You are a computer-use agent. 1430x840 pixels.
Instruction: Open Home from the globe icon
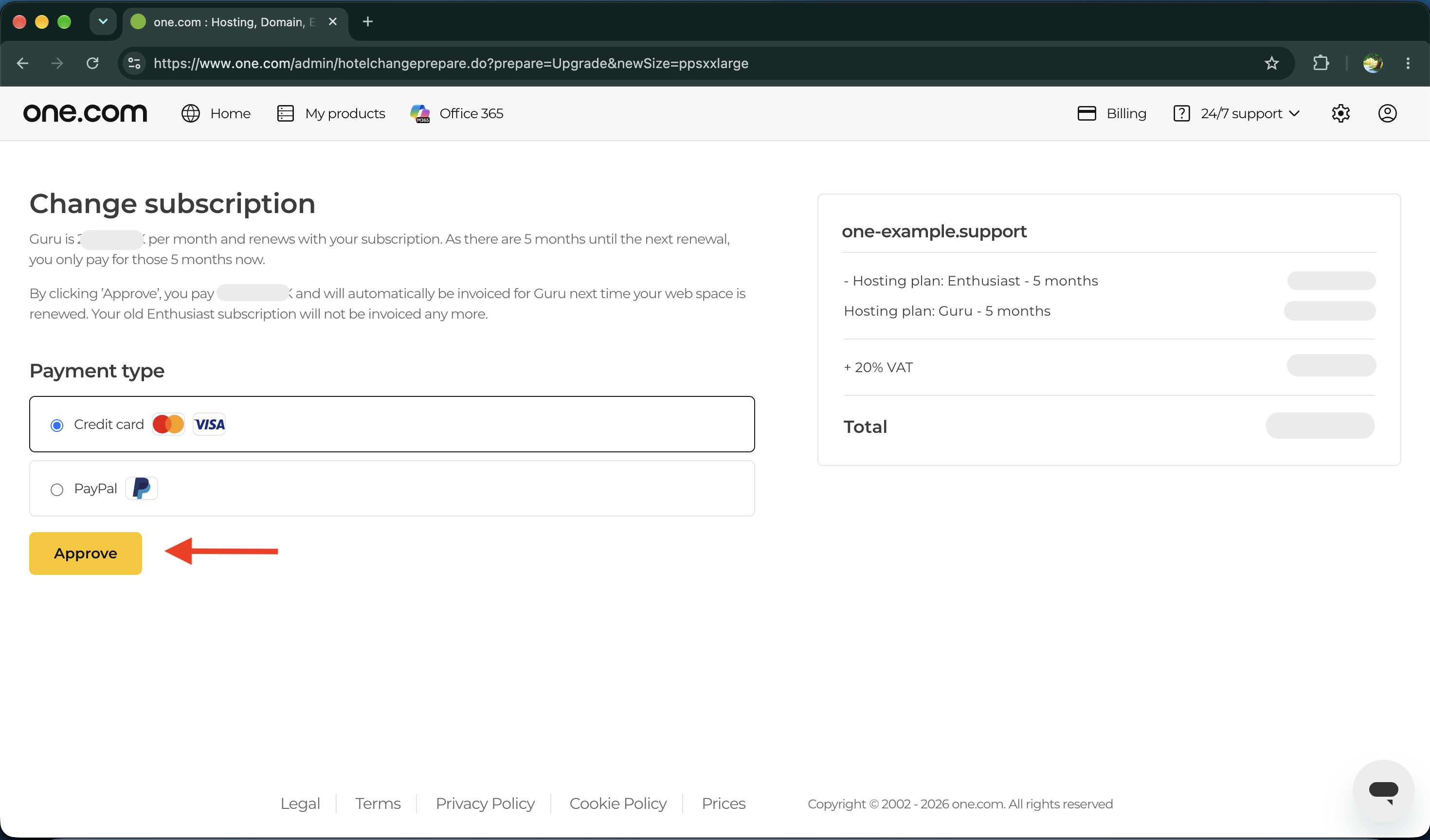216,113
